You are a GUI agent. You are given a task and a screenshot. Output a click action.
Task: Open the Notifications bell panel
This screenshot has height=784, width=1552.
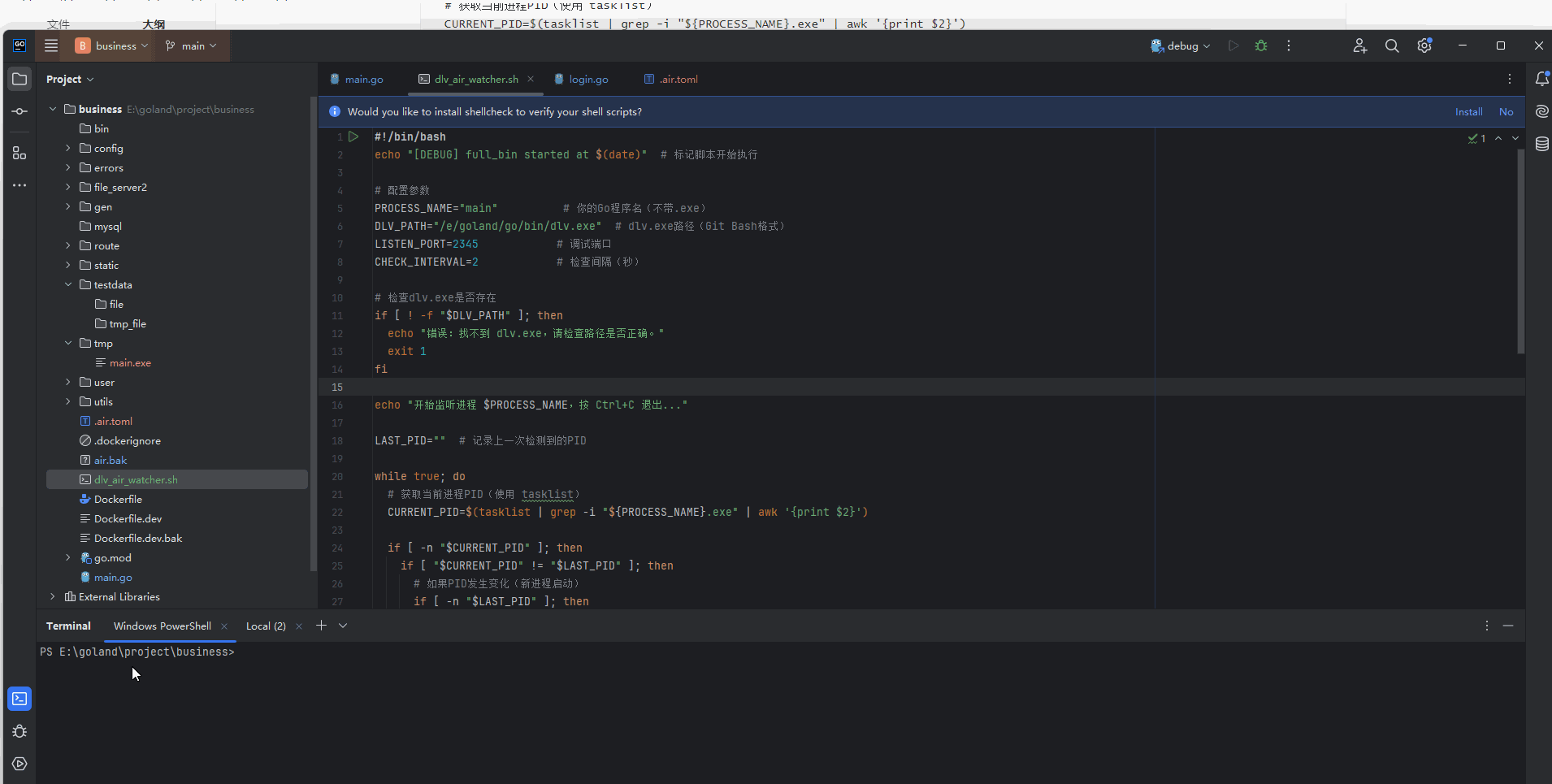click(x=1541, y=79)
